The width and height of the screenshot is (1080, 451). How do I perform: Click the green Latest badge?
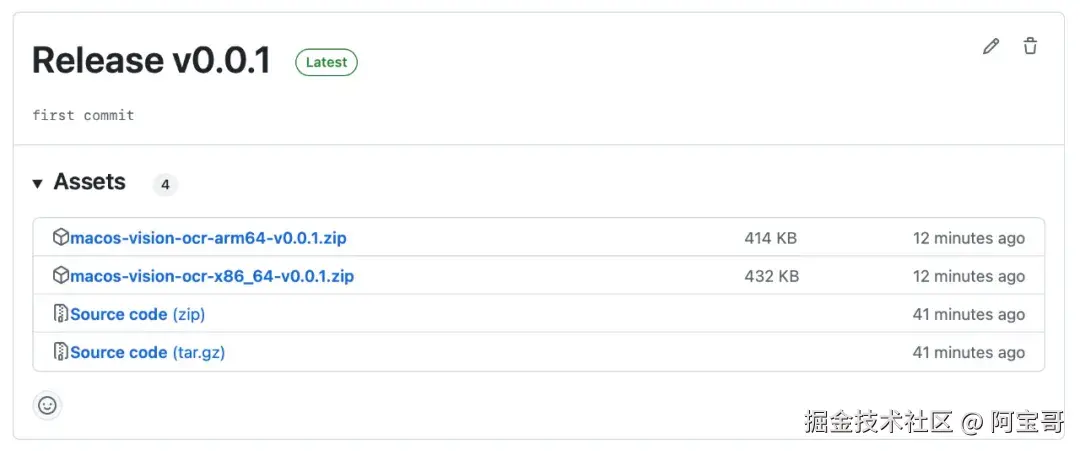(326, 62)
